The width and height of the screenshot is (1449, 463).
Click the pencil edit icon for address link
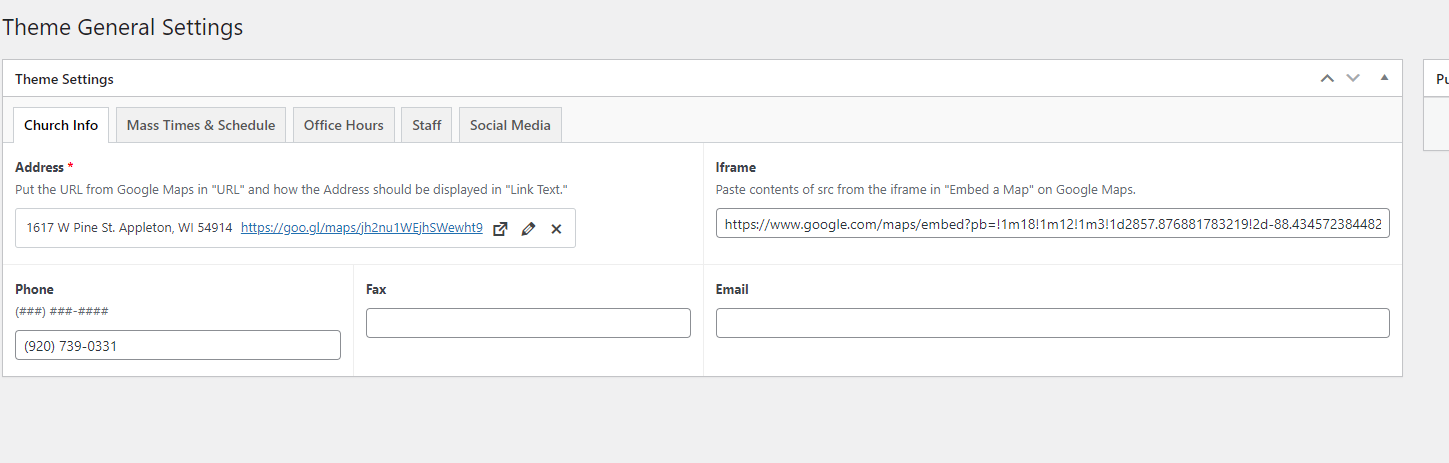click(x=529, y=229)
